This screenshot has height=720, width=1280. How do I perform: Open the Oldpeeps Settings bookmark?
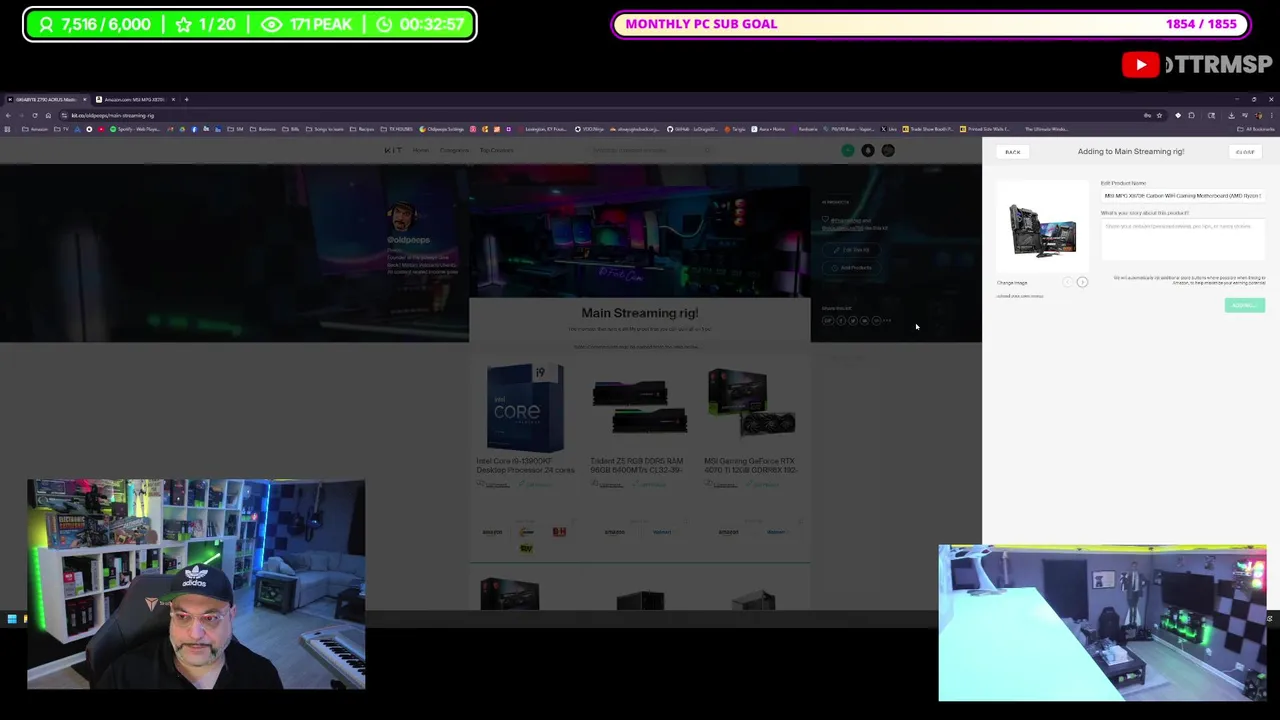[442, 129]
